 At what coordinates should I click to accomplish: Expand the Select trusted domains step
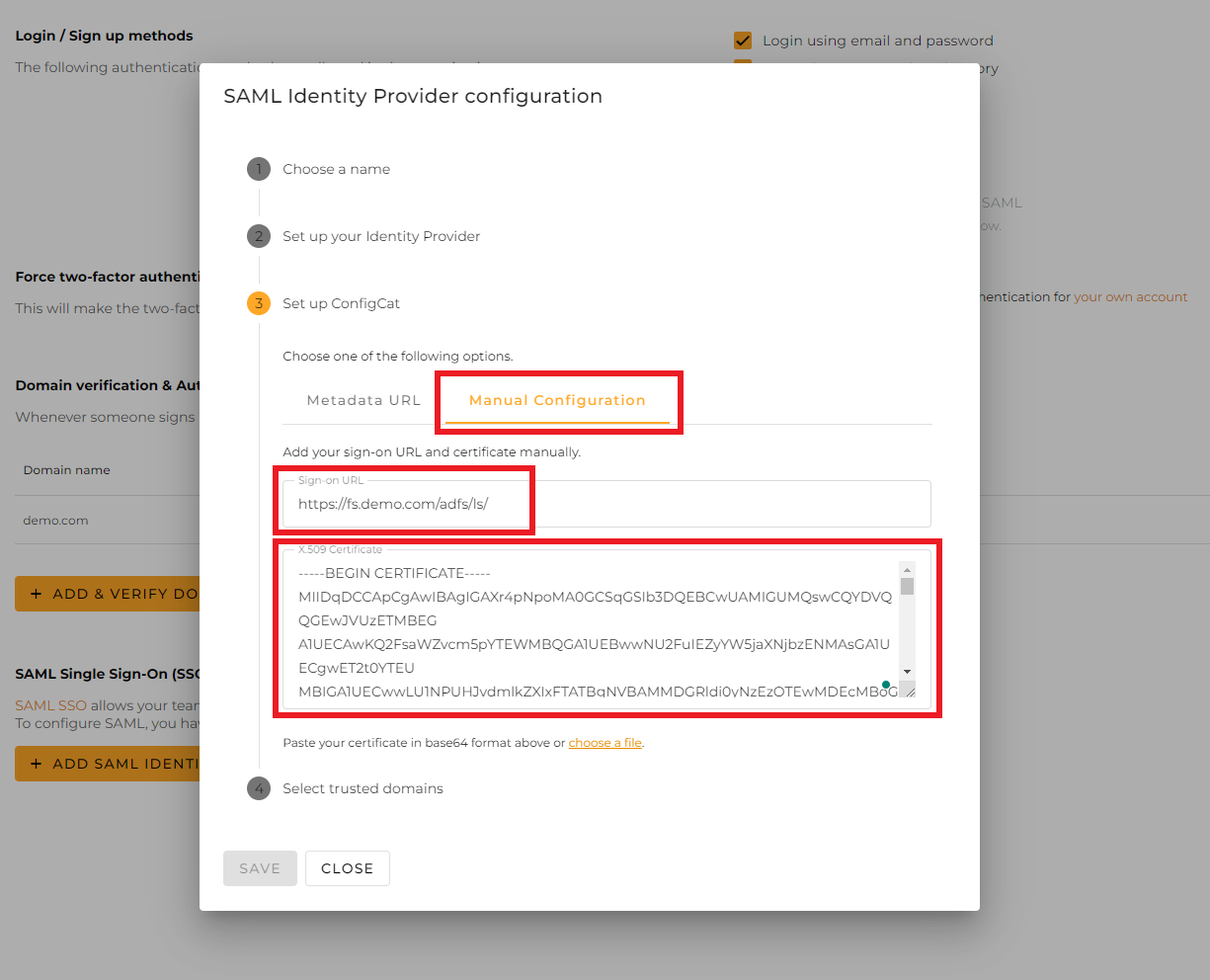click(x=363, y=788)
